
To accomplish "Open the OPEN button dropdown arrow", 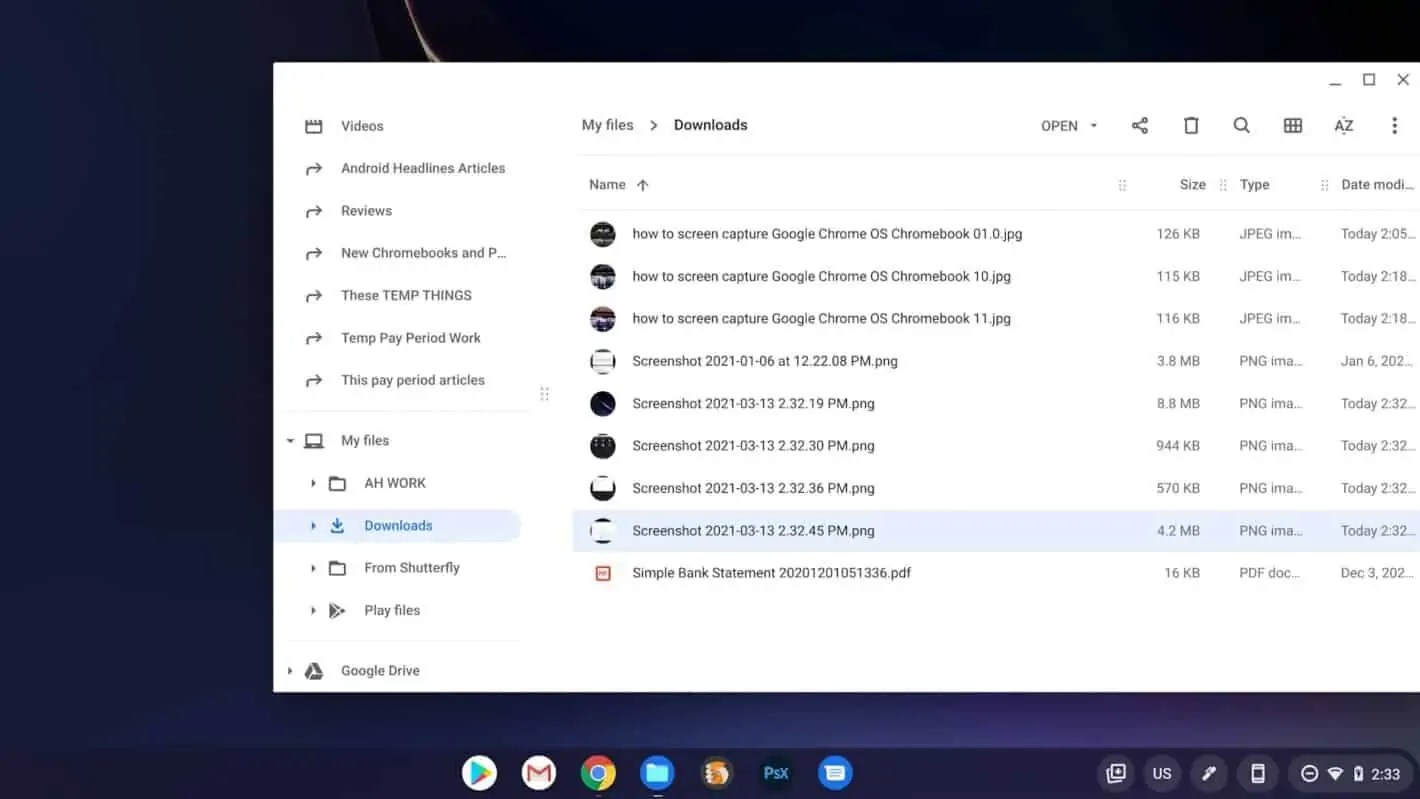I will [x=1093, y=125].
